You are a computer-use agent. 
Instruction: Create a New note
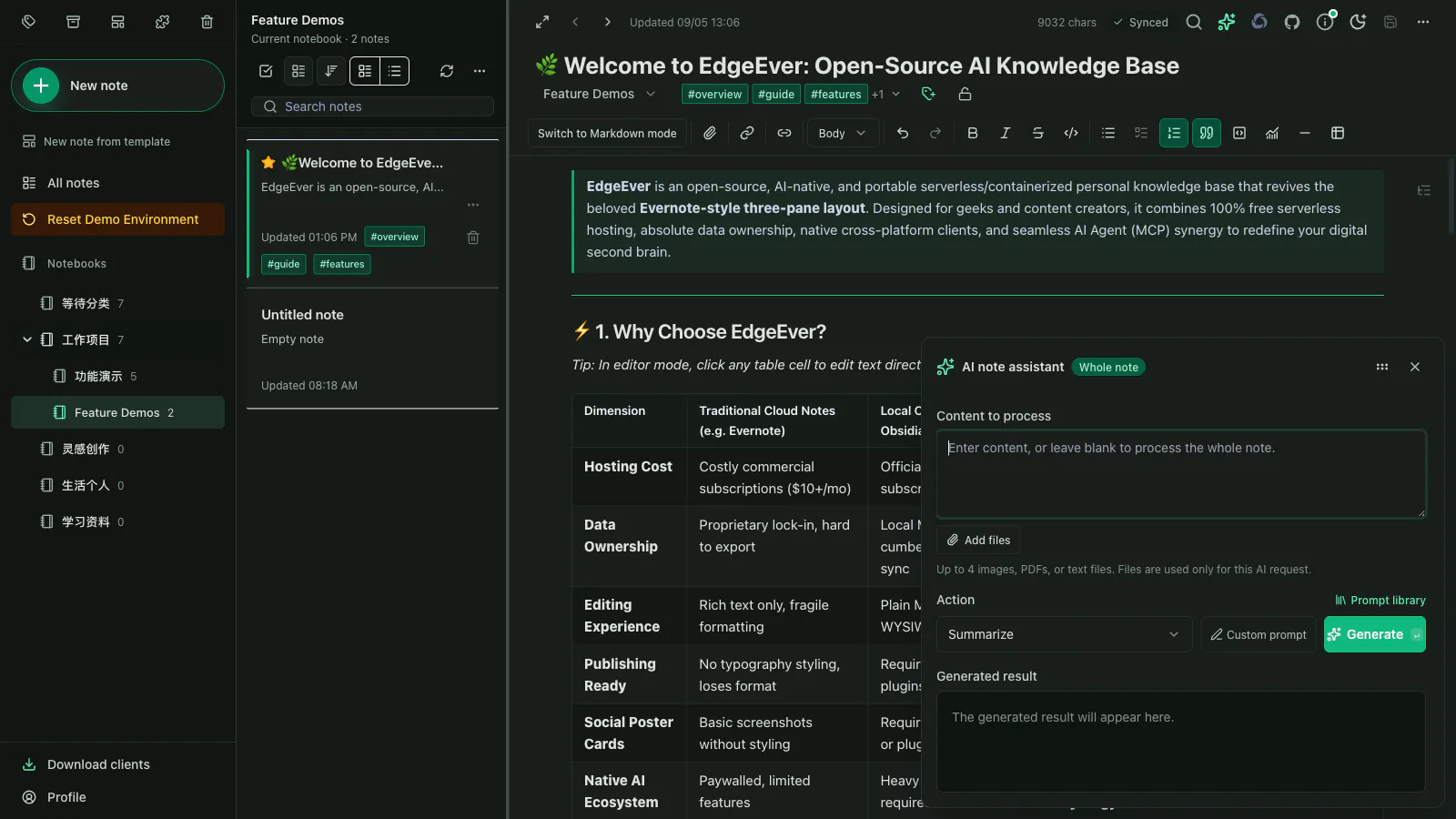pyautogui.click(x=117, y=86)
